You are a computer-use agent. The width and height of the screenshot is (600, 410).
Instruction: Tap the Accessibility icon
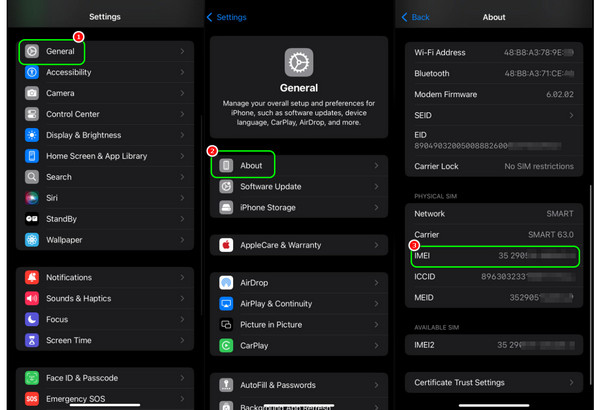(32, 72)
